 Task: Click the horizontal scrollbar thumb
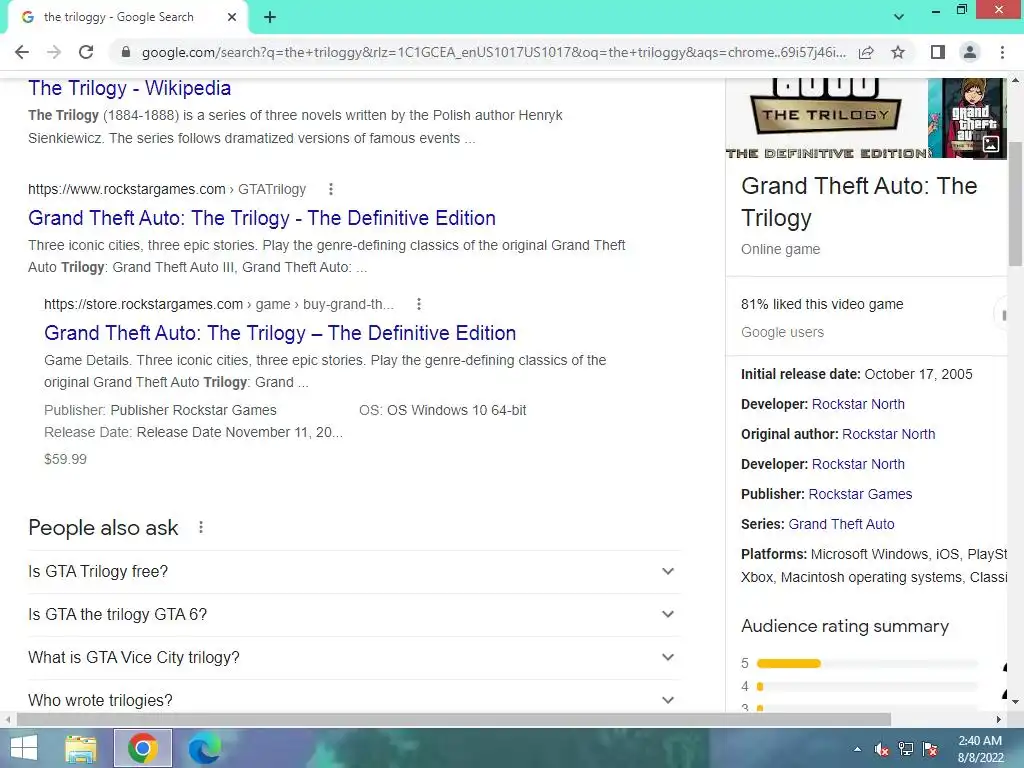454,720
